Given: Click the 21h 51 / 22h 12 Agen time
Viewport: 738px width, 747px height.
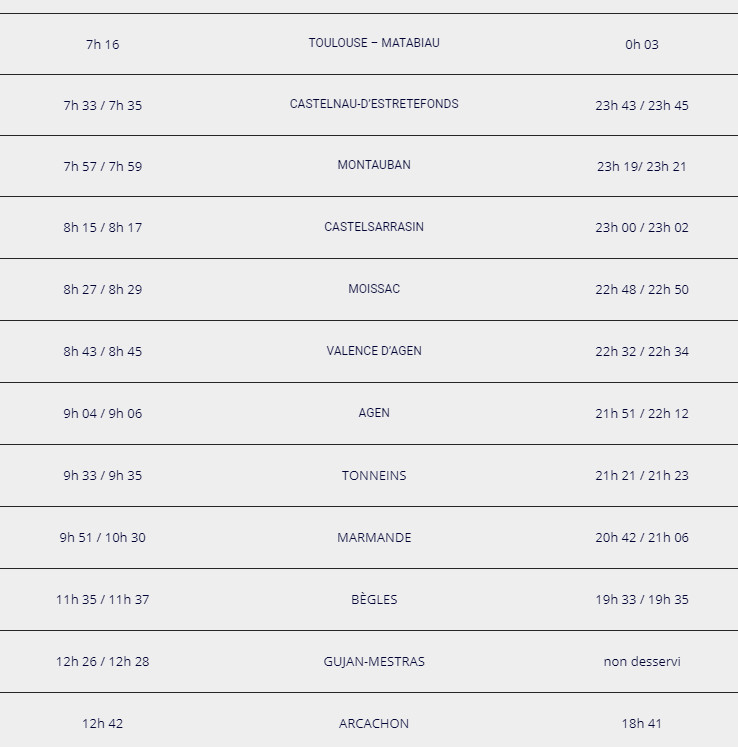Looking at the screenshot, I should pos(642,413).
